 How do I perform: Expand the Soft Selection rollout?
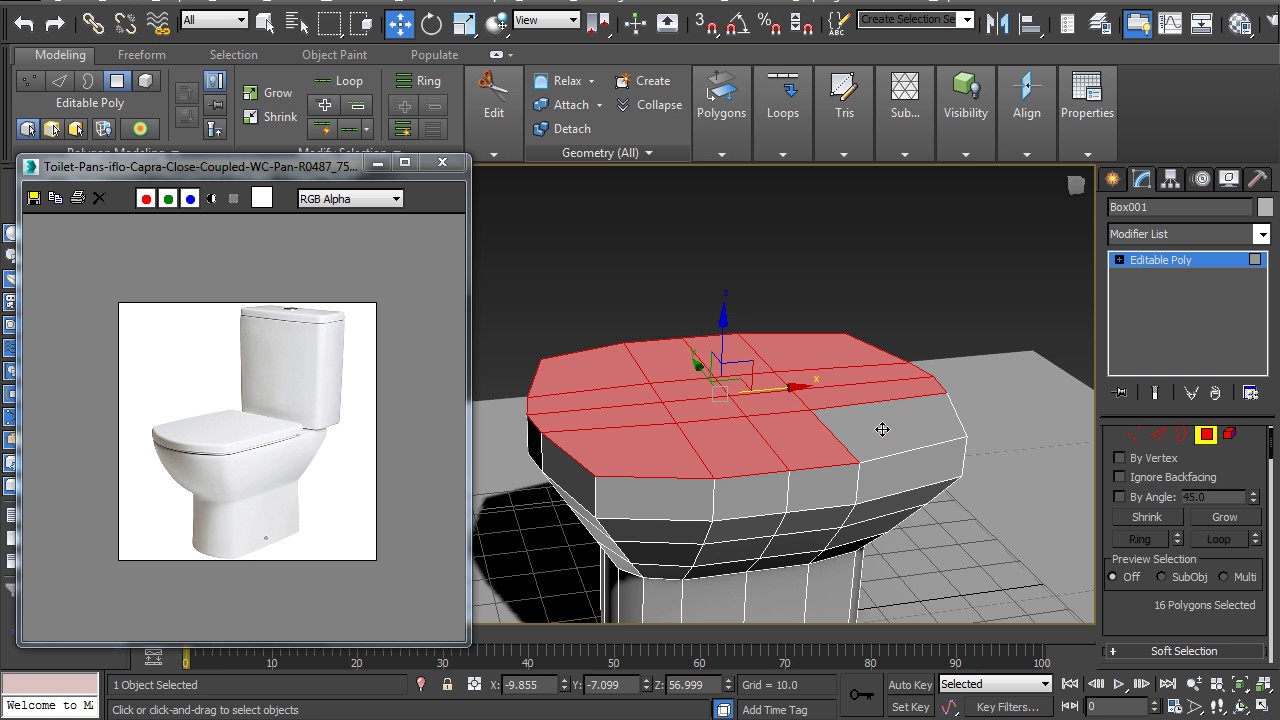pyautogui.click(x=1184, y=651)
